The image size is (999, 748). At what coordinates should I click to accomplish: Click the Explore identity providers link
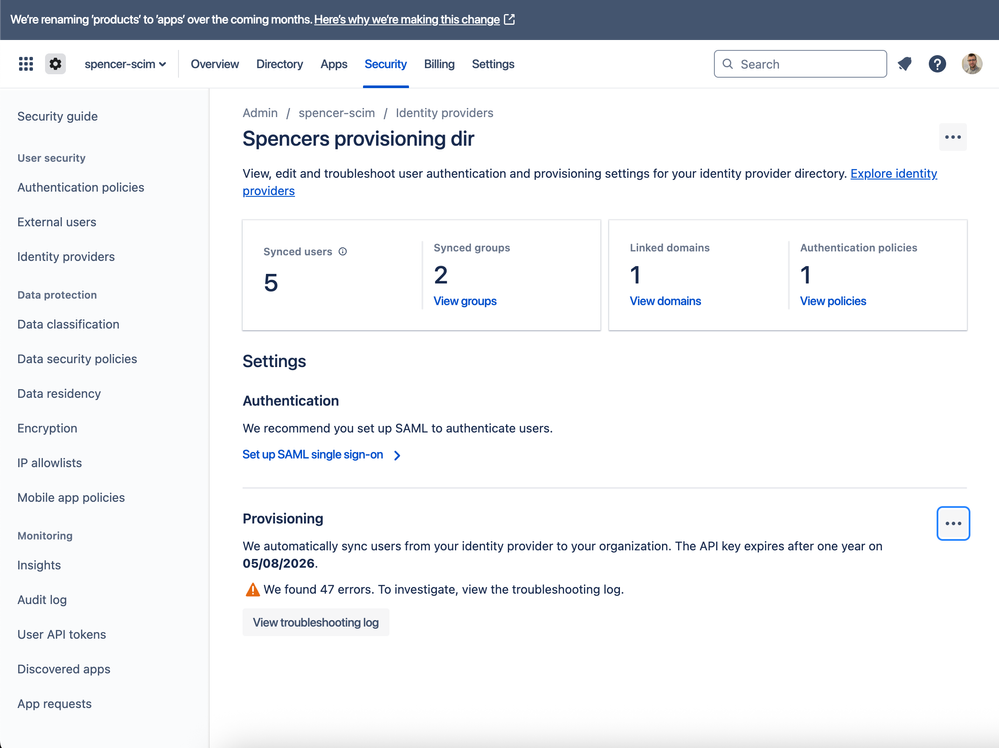(893, 174)
